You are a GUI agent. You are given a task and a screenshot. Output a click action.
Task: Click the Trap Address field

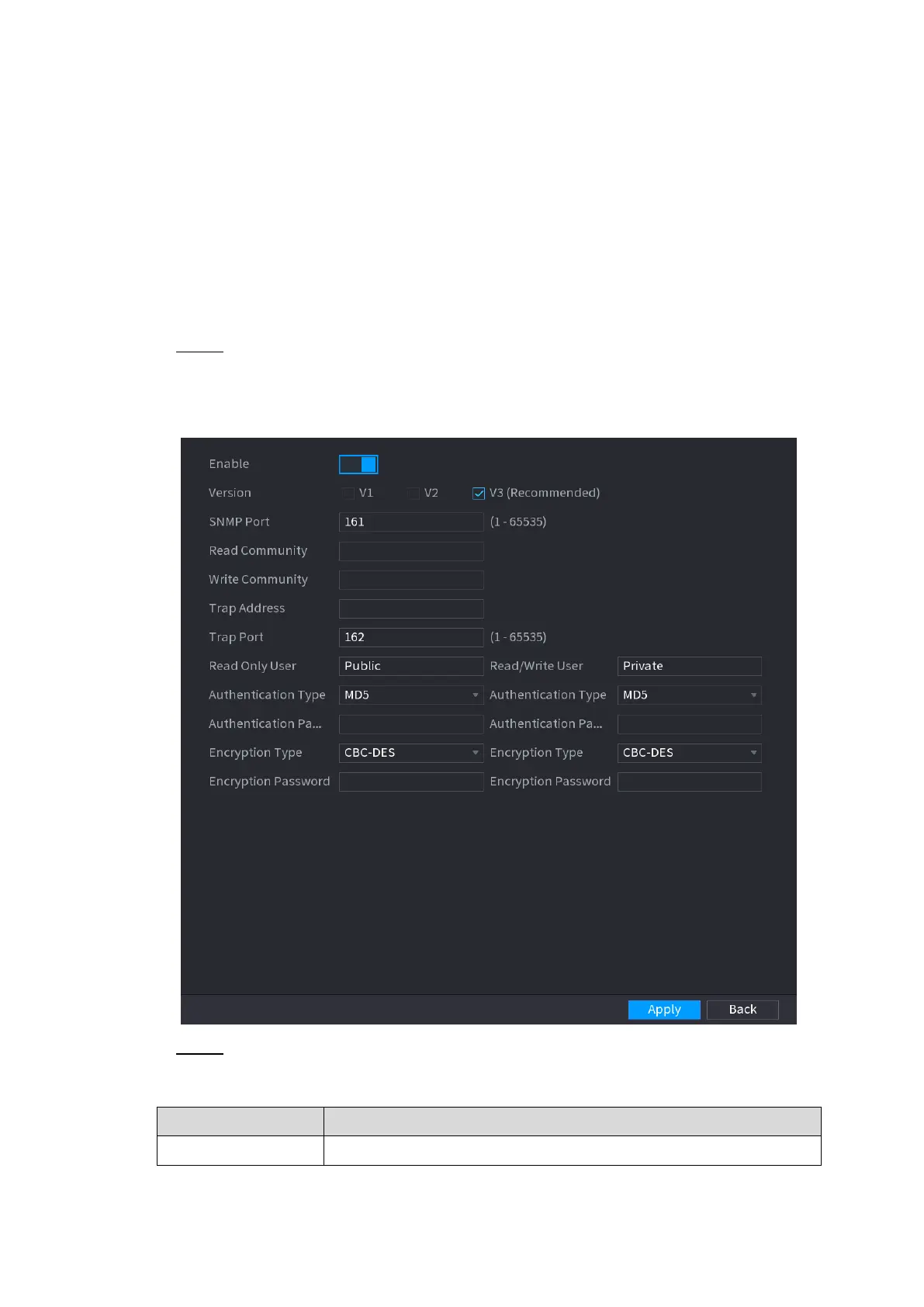[411, 608]
